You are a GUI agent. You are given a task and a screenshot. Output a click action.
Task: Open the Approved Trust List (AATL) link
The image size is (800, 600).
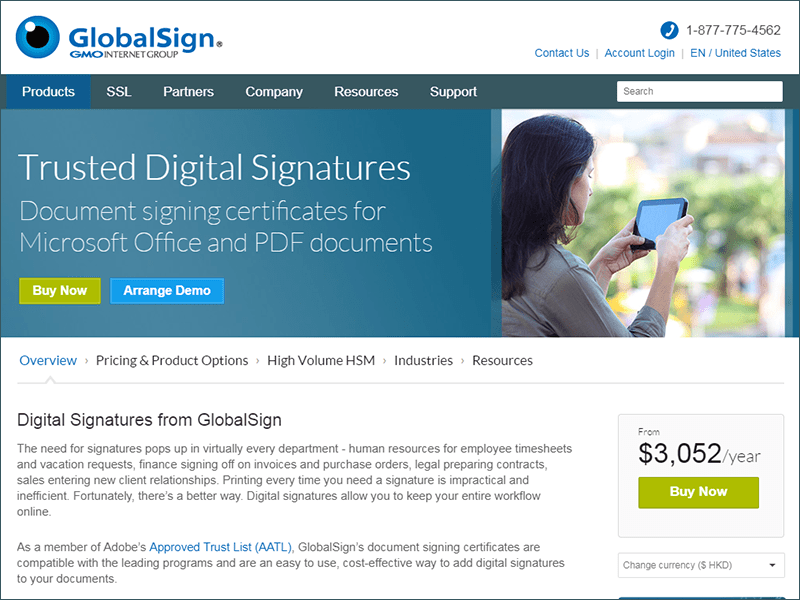click(x=220, y=547)
